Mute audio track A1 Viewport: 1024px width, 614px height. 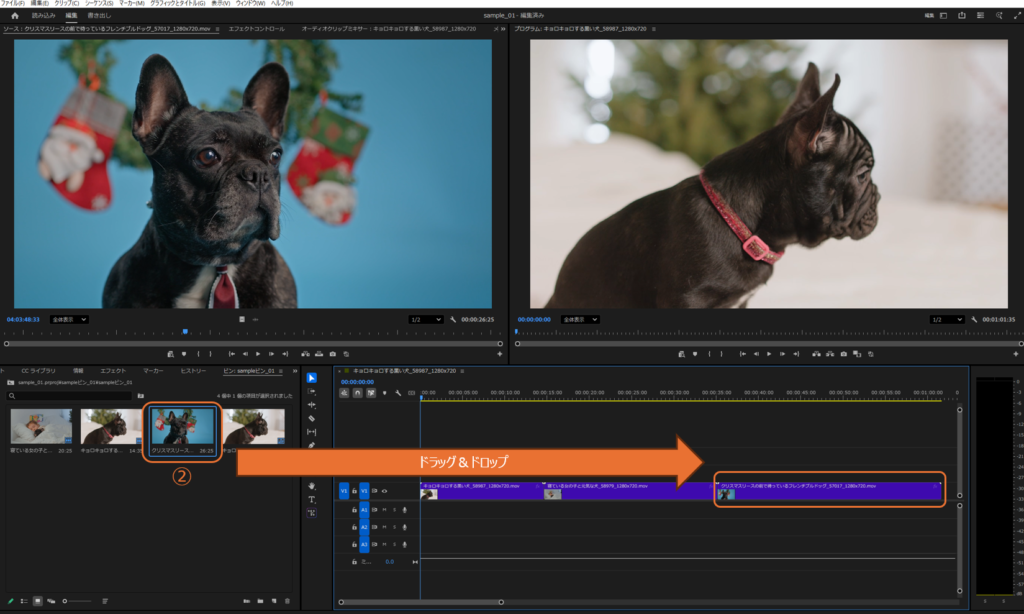385,509
